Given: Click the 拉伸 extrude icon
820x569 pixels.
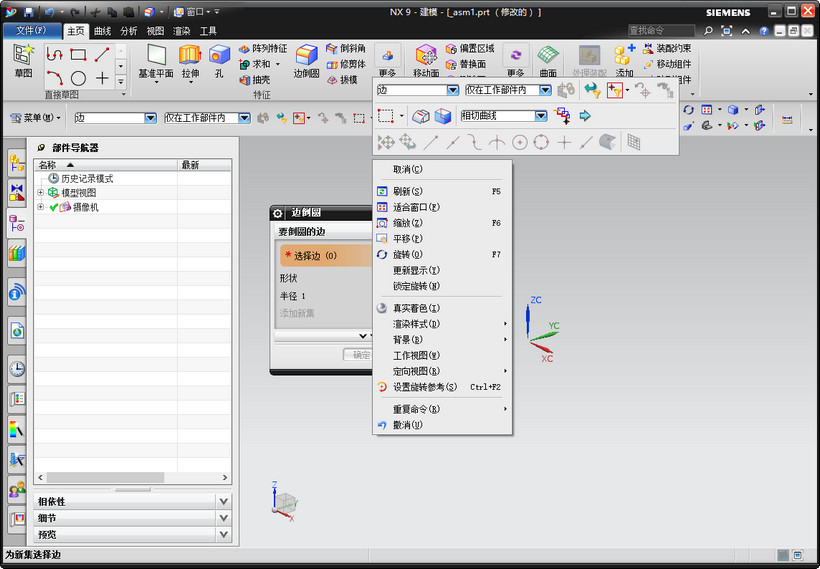Looking at the screenshot, I should click(190, 55).
